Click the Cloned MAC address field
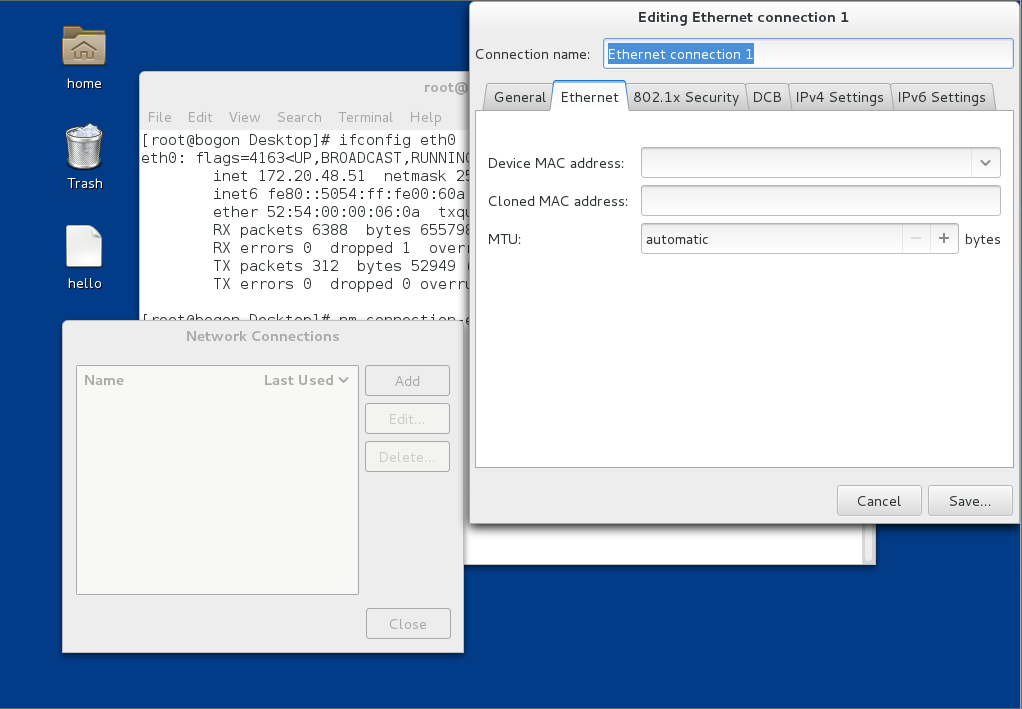 click(x=821, y=201)
